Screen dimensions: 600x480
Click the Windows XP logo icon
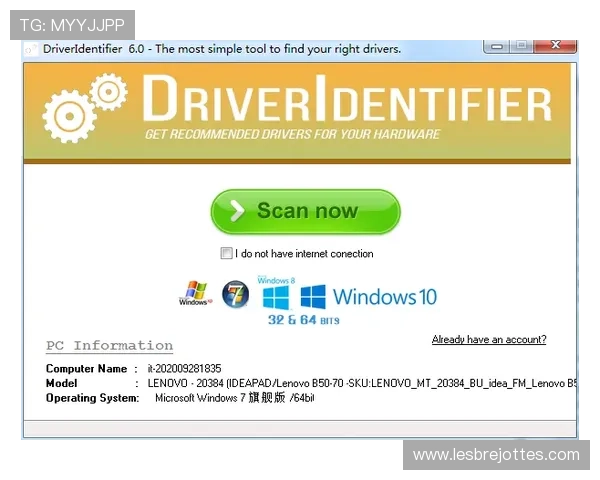pos(194,293)
